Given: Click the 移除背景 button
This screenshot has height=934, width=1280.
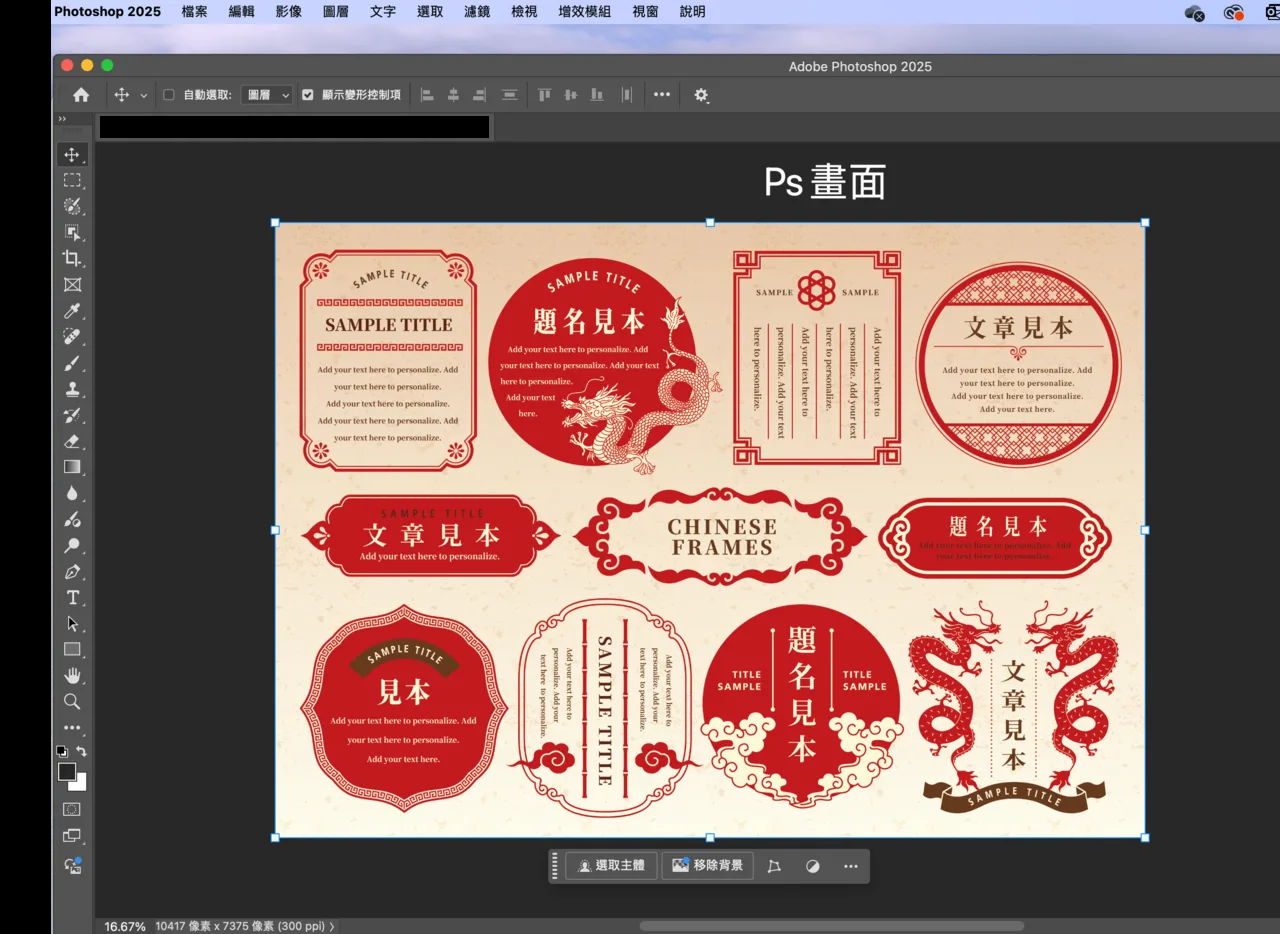Looking at the screenshot, I should (x=708, y=866).
